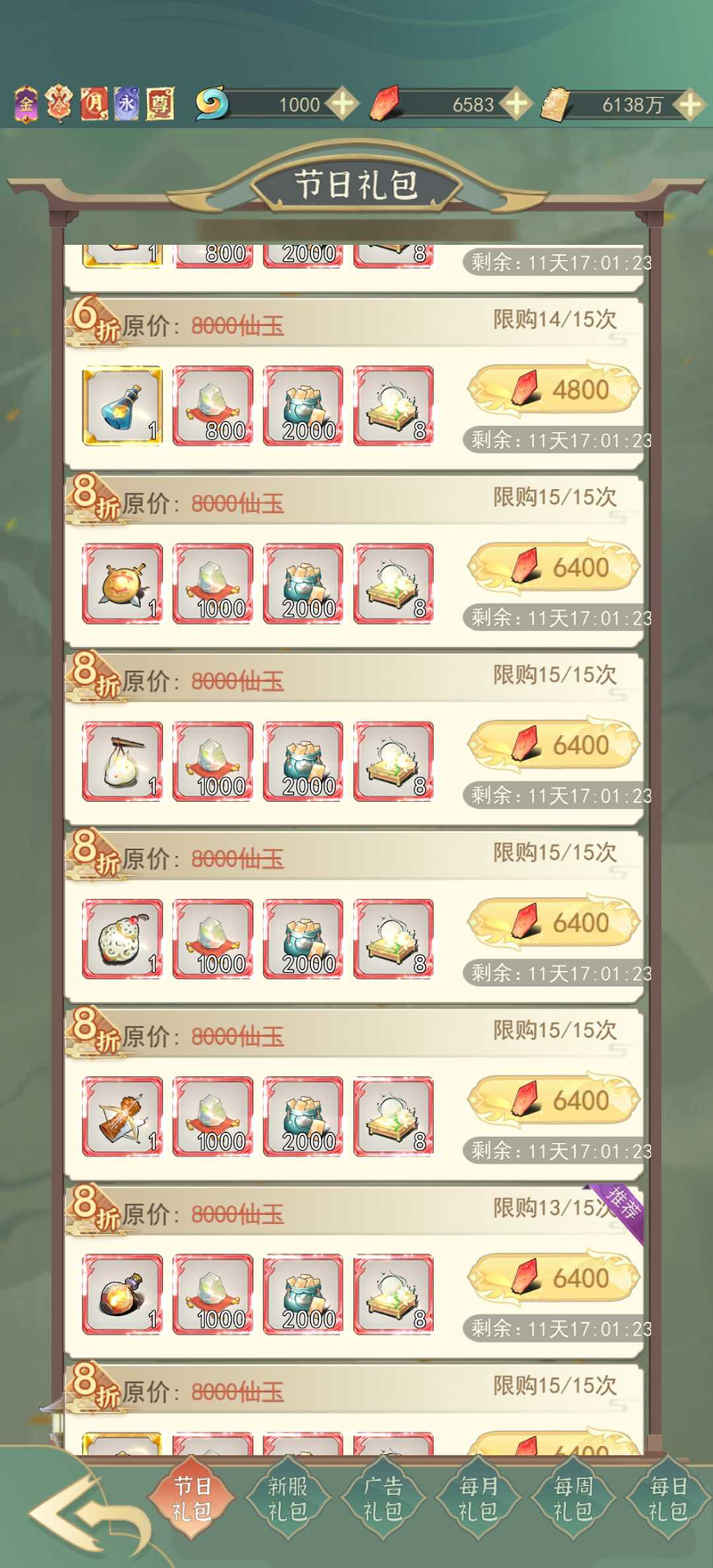This screenshot has height=1568, width=713.
Task: Open the 每月礼包 tab
Action: pyautogui.click(x=478, y=1499)
